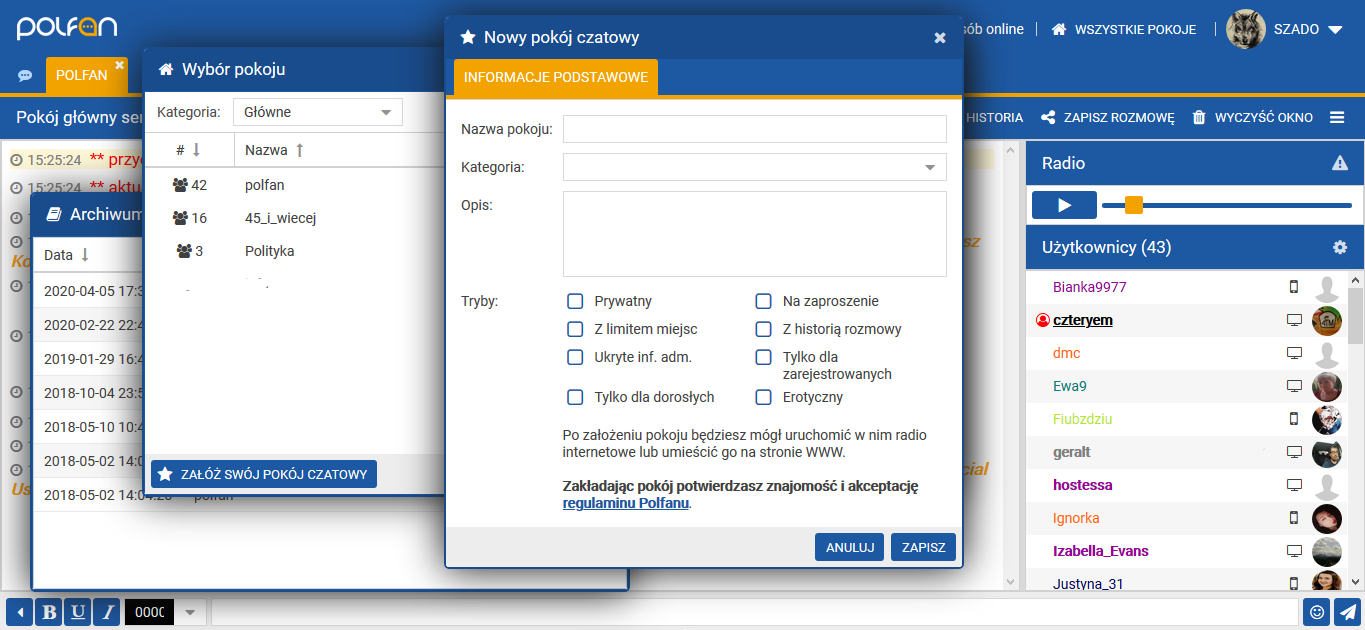Screen dimensions: 1365x630
Task: Switch to the POLFAN room tab
Action: (x=81, y=75)
